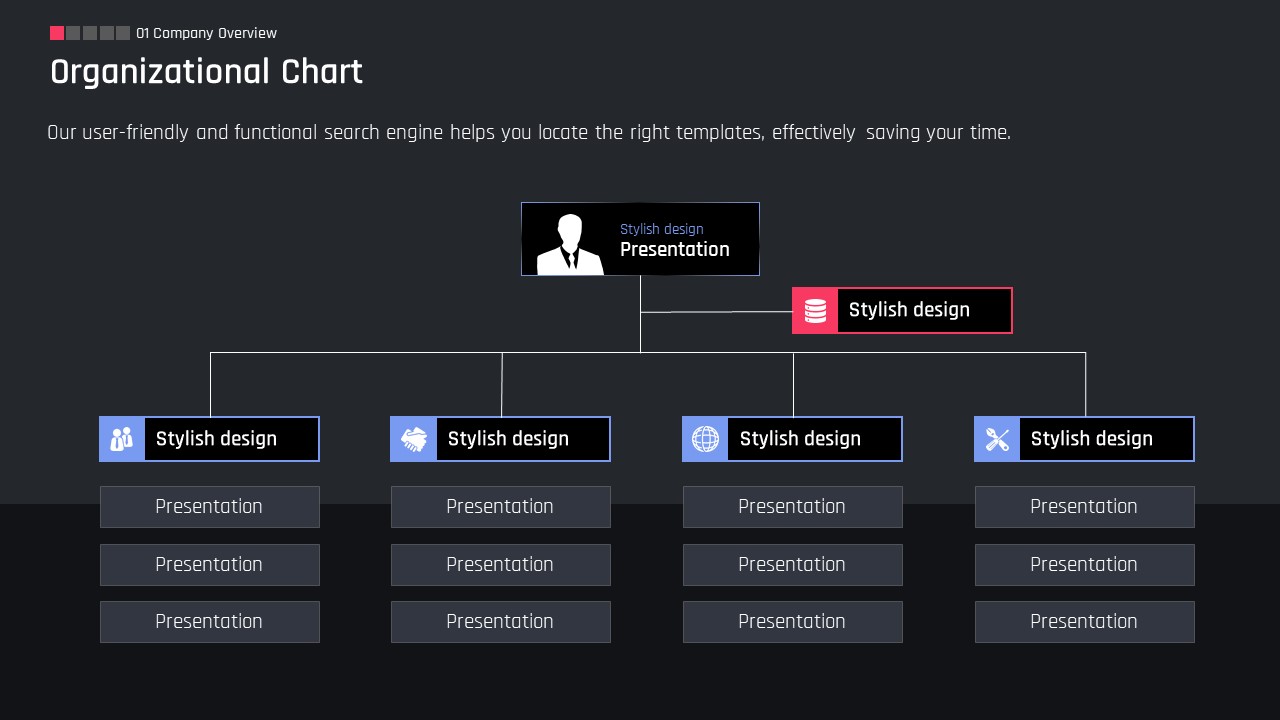The image size is (1280, 720).
Task: Click the 'Organizational Chart' title
Action: point(206,72)
